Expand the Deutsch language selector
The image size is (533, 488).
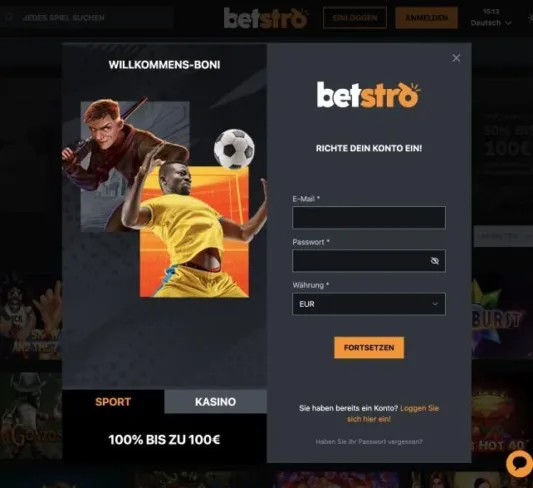[491, 23]
